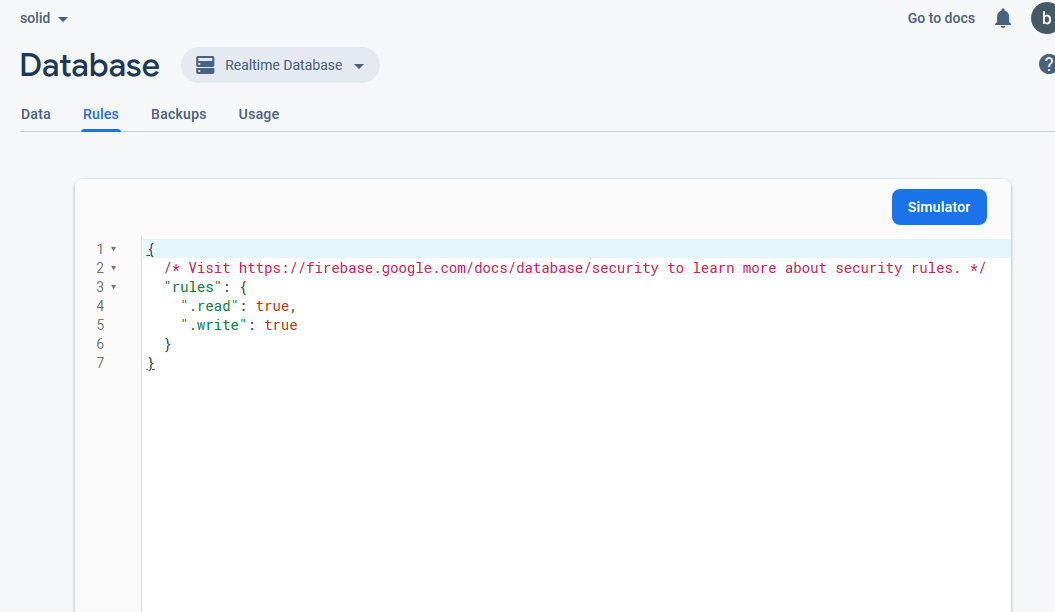Viewport: 1055px width, 612px height.
Task: Fold the comment at line 2
Action: point(114,268)
